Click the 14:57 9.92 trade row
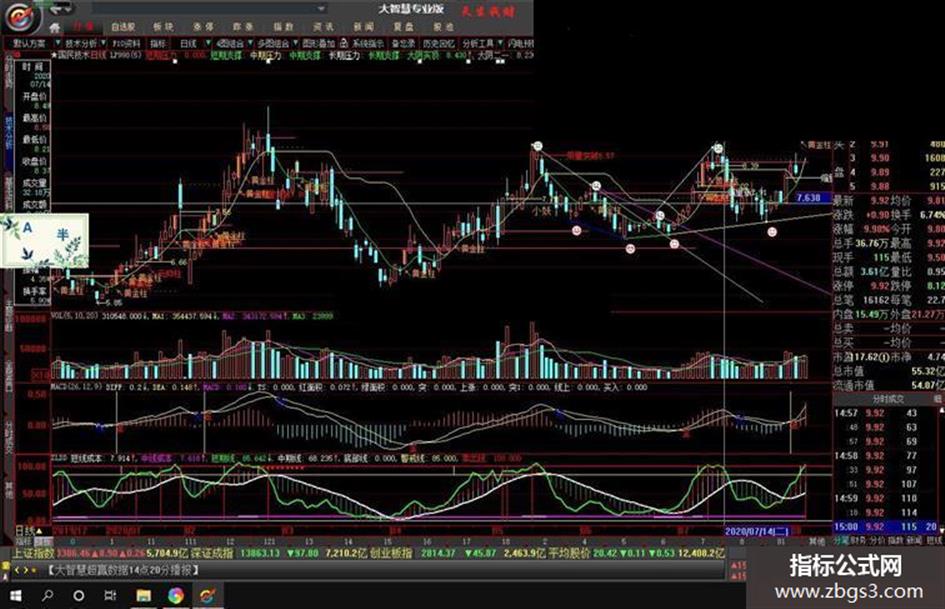Image resolution: width=945 pixels, height=609 pixels. coord(884,413)
